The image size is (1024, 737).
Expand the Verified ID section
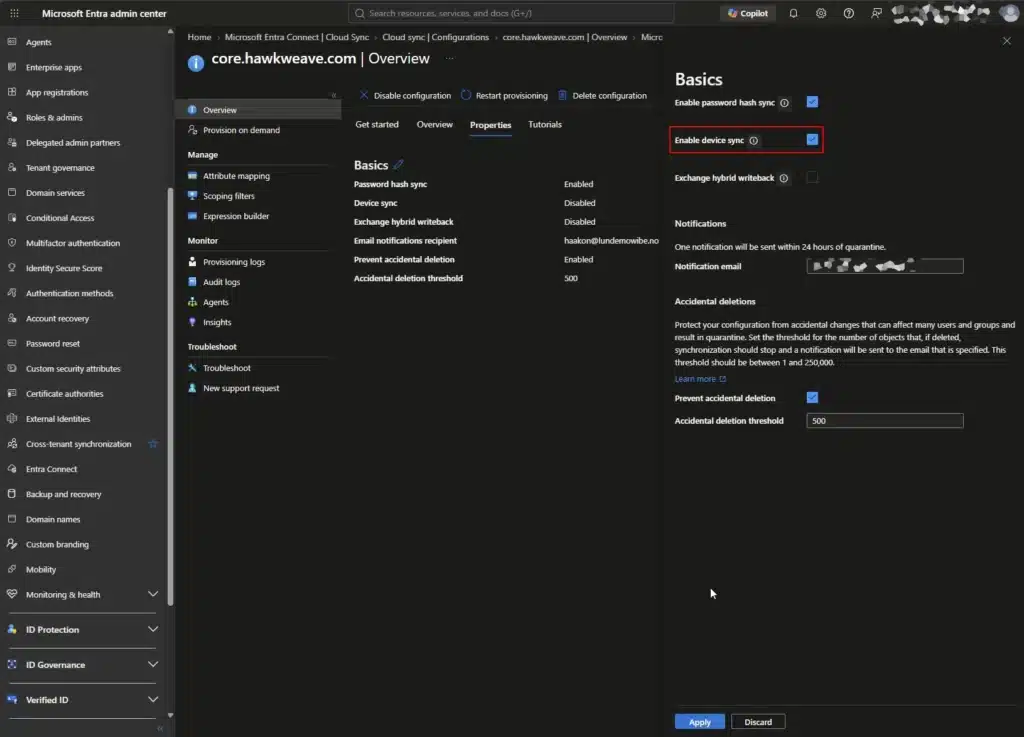tap(153, 699)
